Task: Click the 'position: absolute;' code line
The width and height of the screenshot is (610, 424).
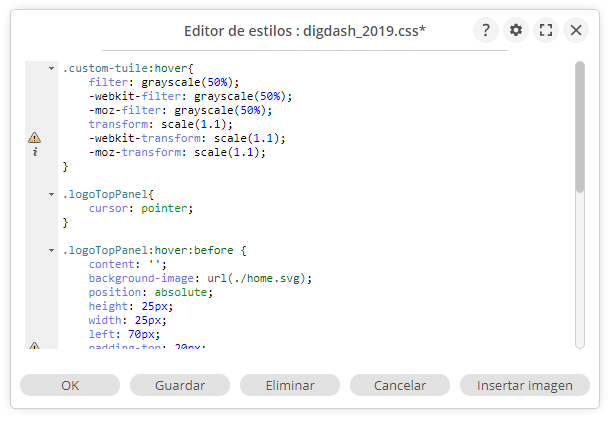Action: point(150,292)
